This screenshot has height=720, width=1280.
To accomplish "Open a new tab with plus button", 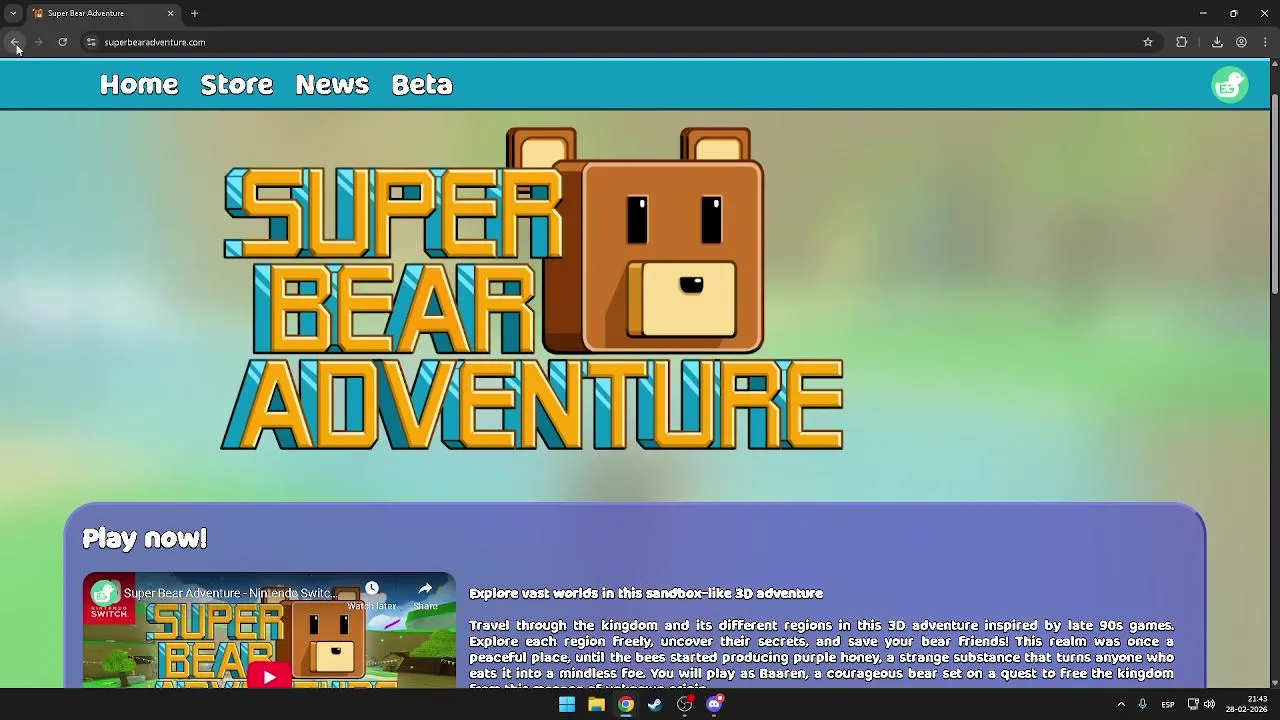I will pyautogui.click(x=195, y=13).
